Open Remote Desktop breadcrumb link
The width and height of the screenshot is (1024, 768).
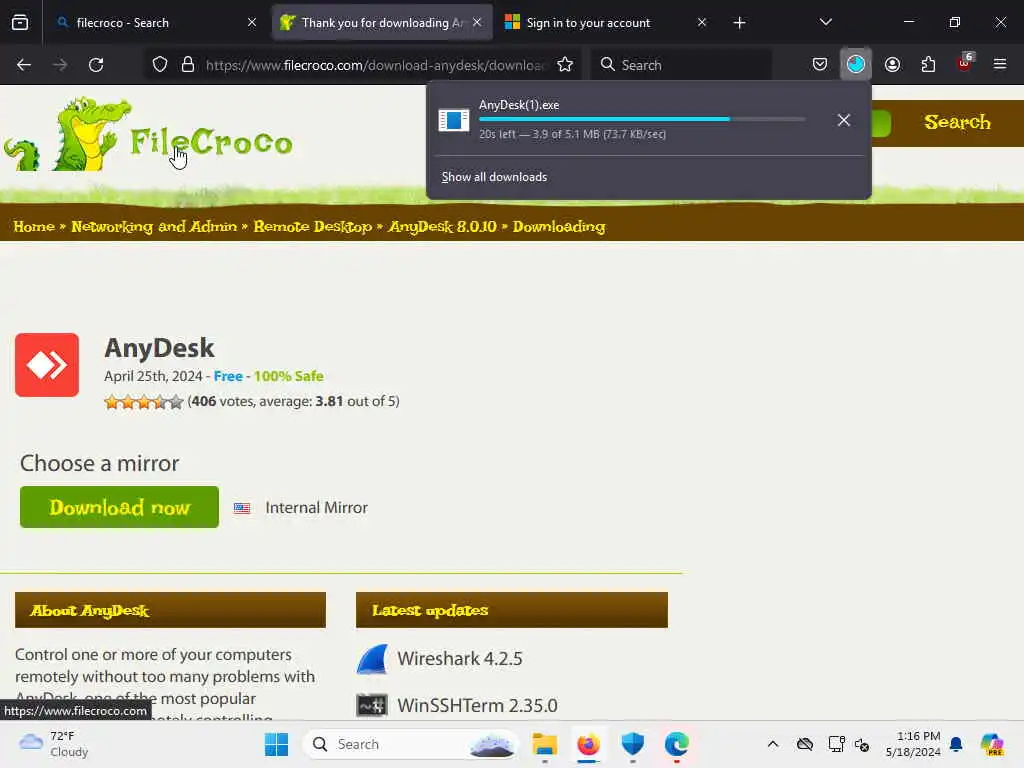pyautogui.click(x=313, y=227)
